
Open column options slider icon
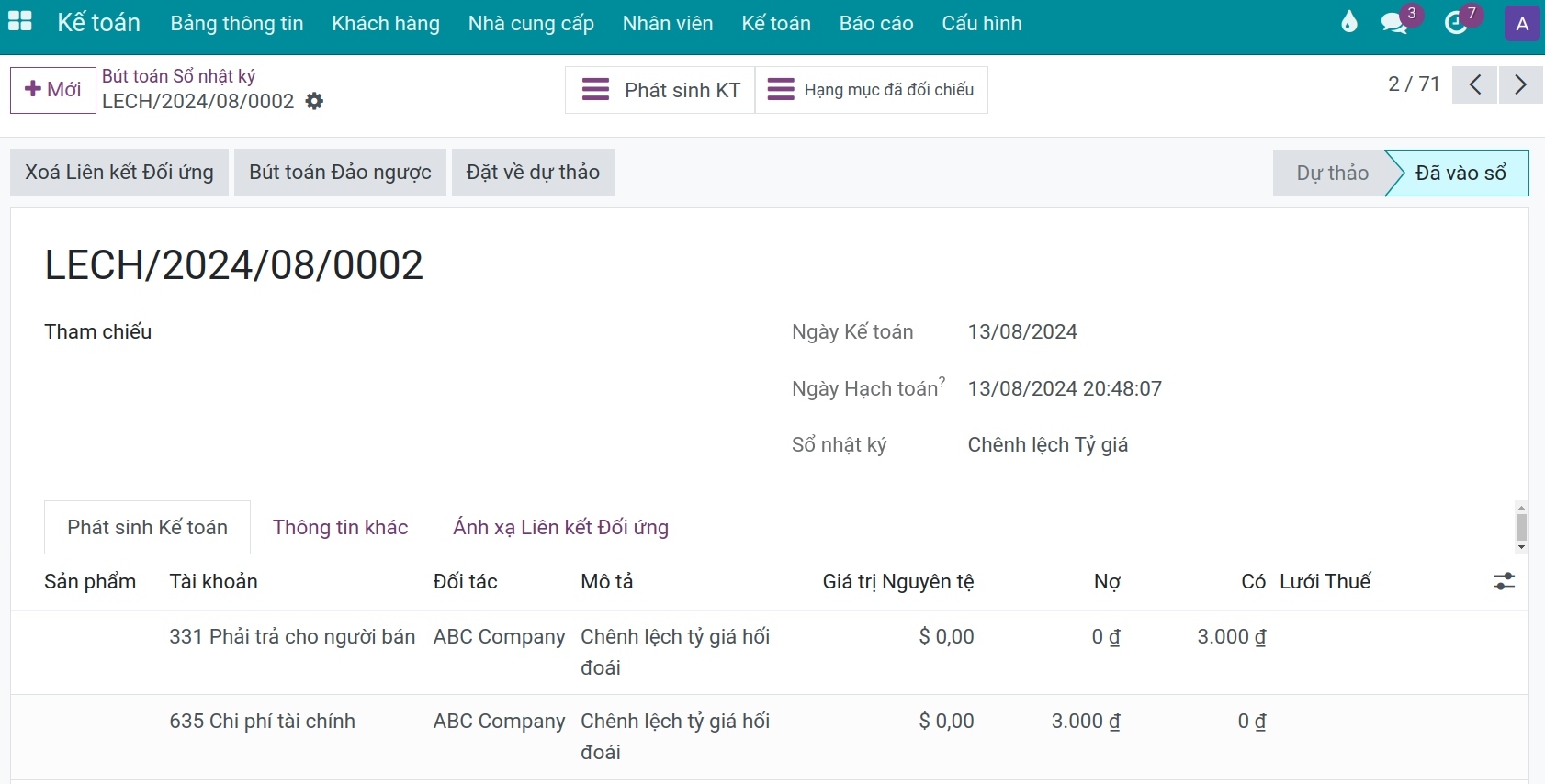point(1504,581)
